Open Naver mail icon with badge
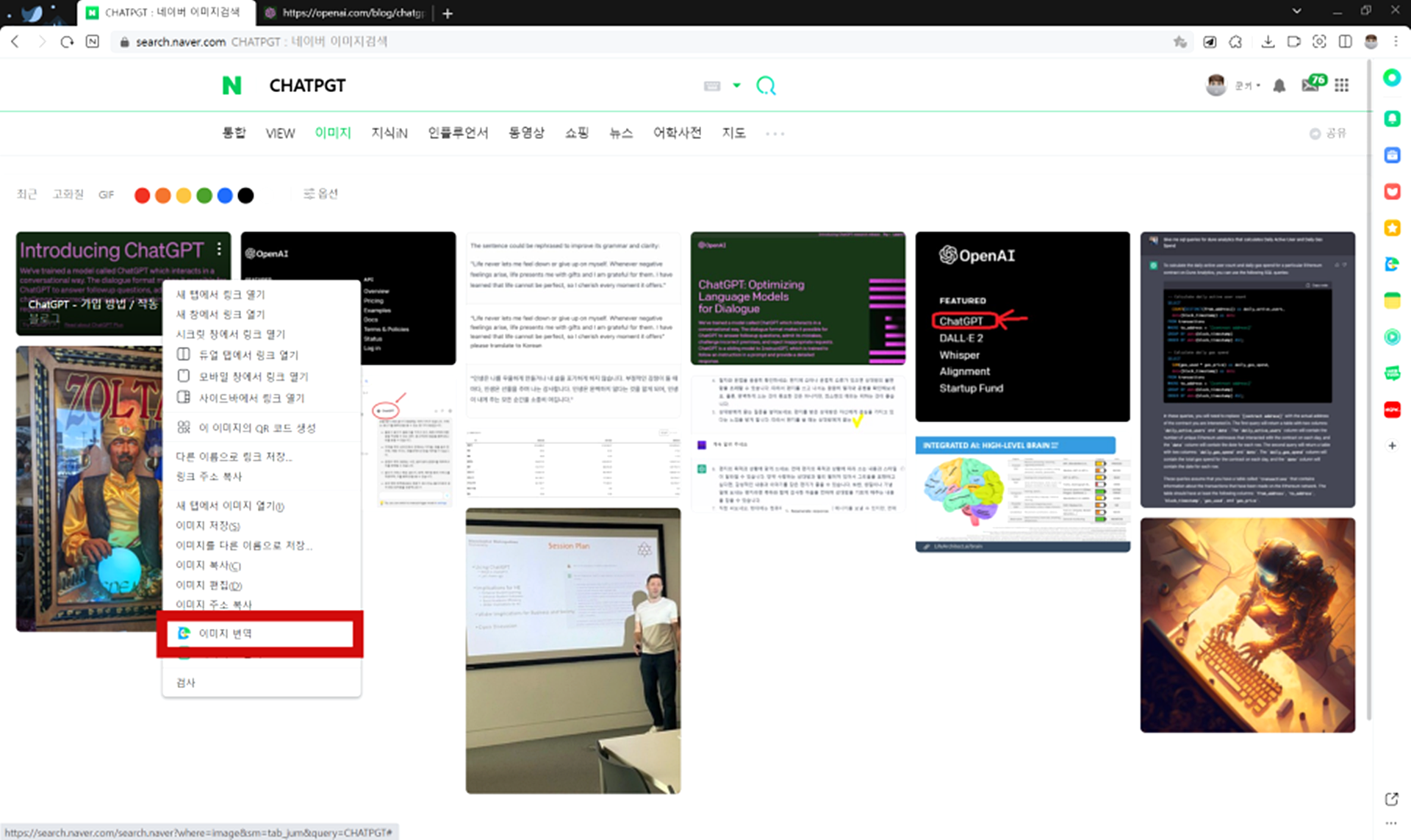This screenshot has width=1411, height=840. point(1311,85)
